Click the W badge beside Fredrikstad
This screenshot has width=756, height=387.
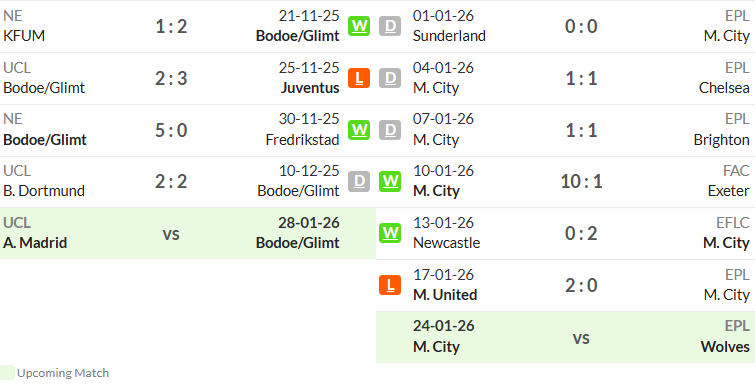[359, 130]
